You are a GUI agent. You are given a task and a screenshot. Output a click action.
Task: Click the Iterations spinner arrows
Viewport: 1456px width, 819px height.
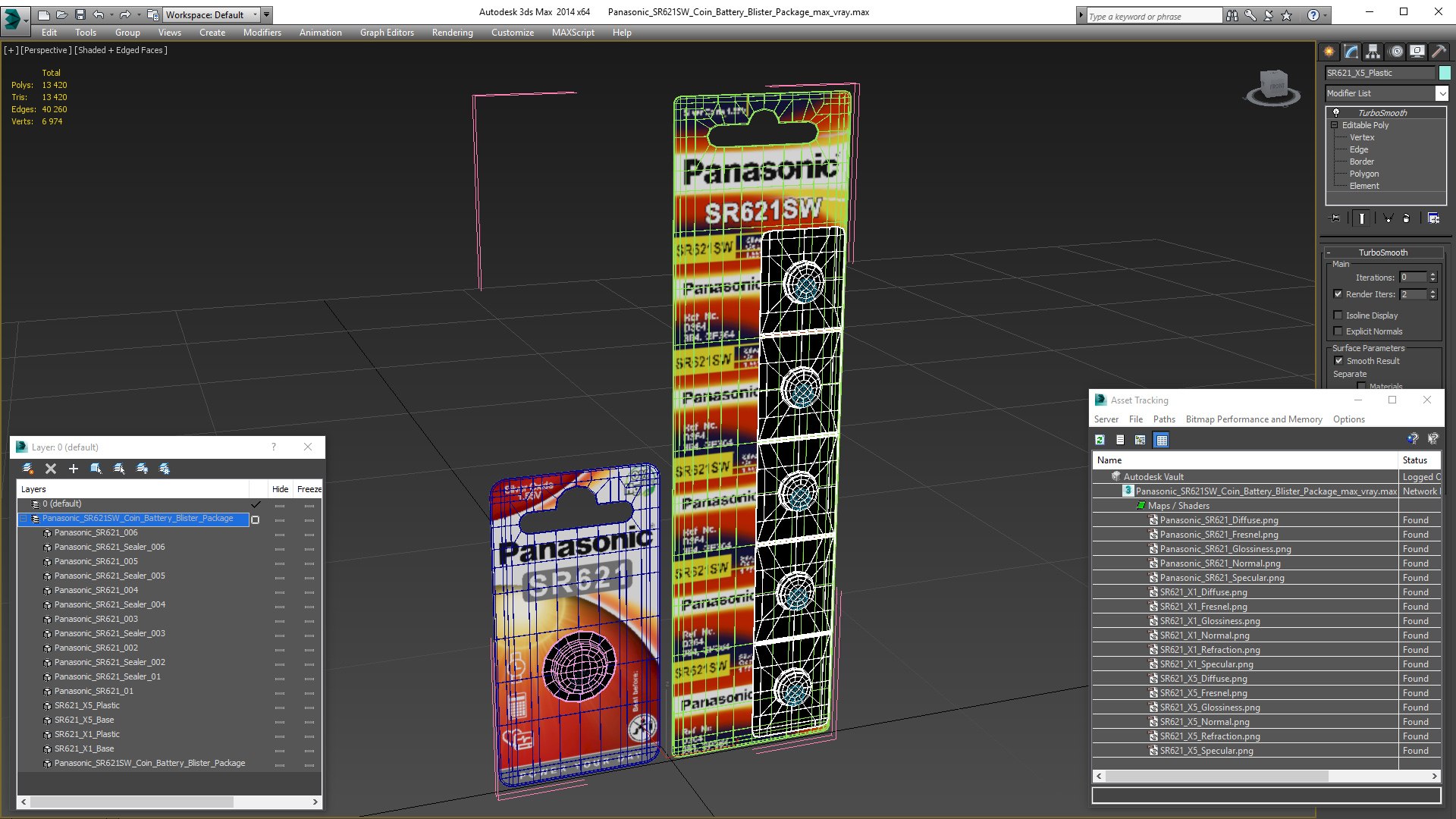pyautogui.click(x=1432, y=278)
